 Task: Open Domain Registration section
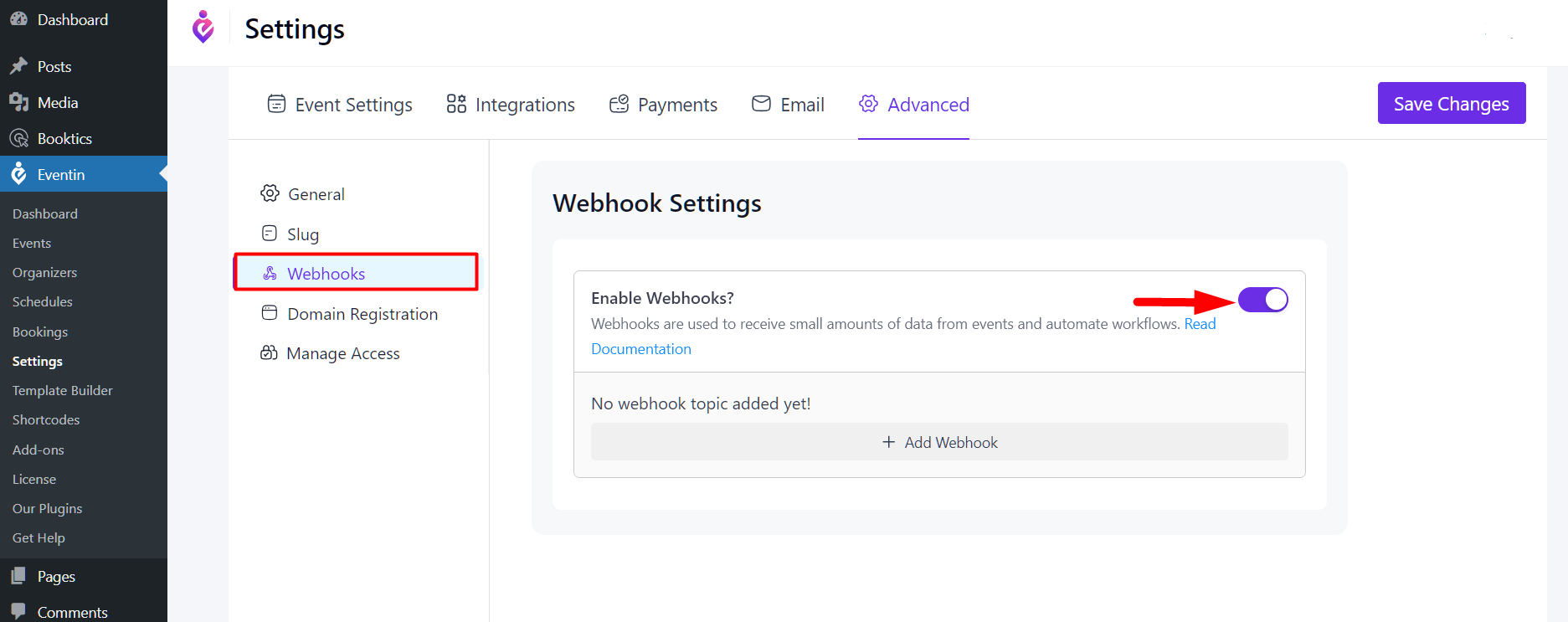(349, 314)
